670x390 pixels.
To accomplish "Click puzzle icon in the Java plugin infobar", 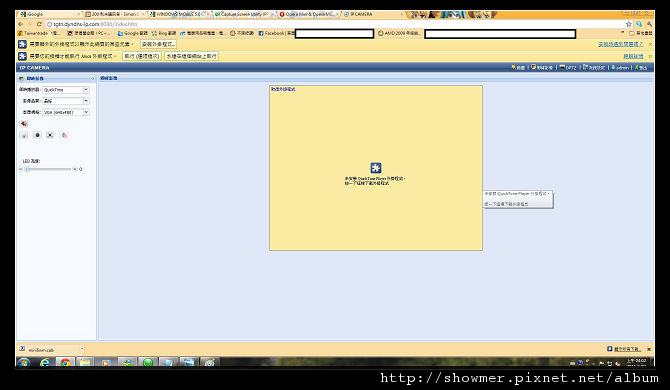I will (22, 56).
